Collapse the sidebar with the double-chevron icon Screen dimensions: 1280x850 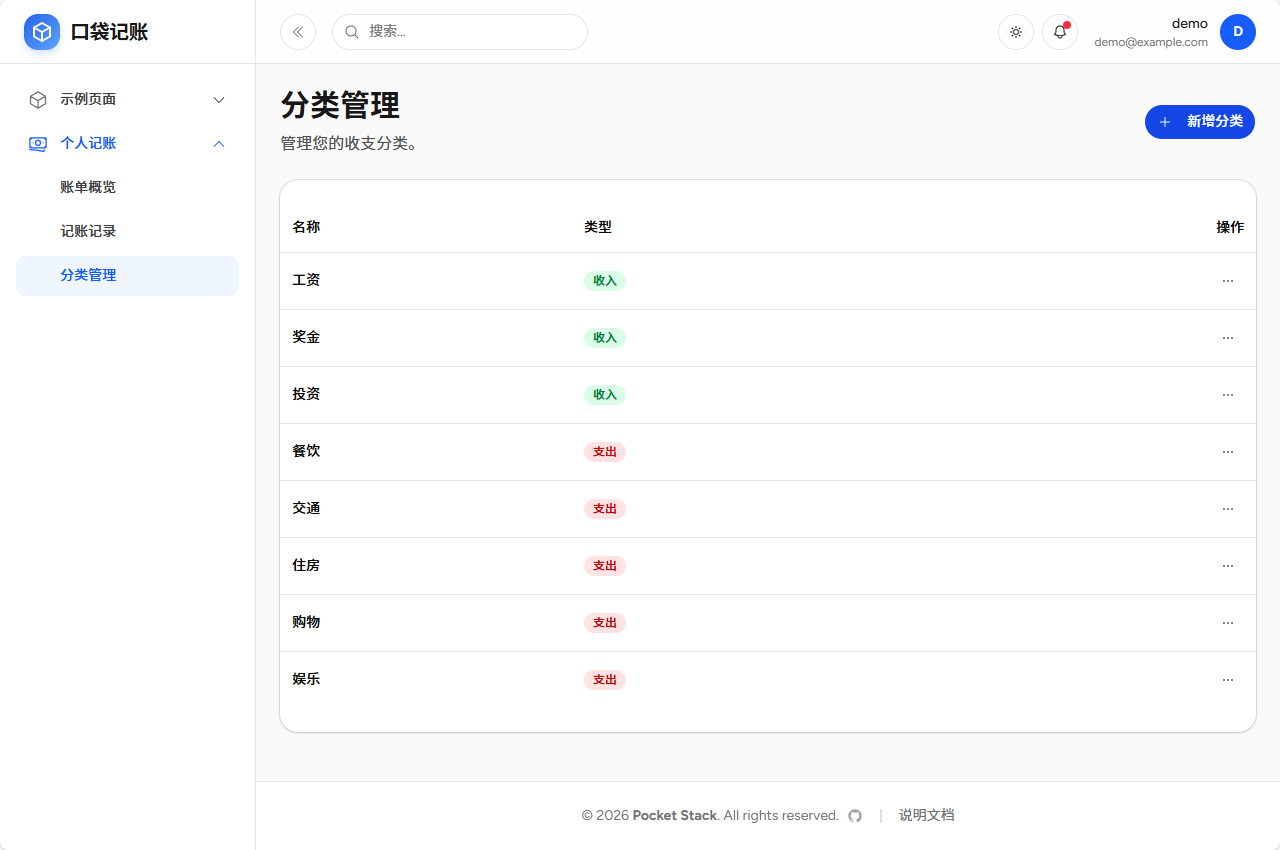(x=297, y=31)
